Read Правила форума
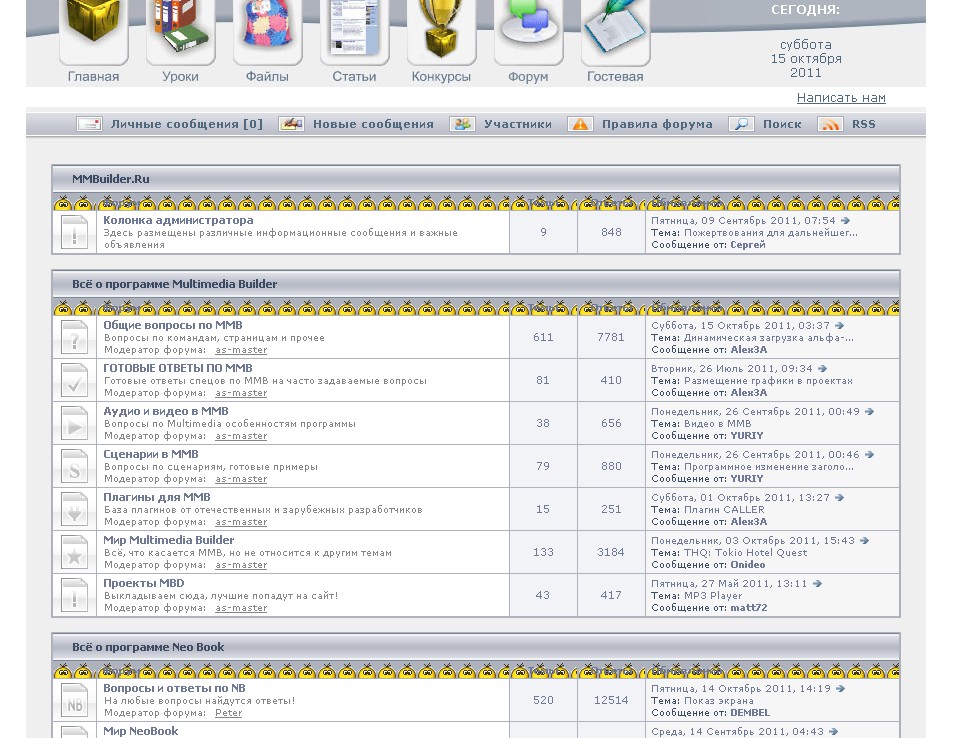 (657, 124)
